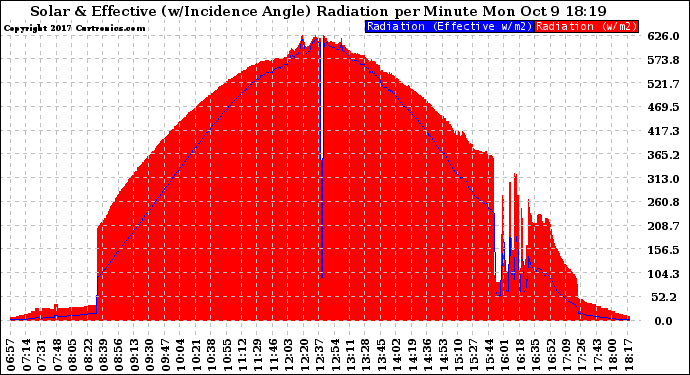Image resolution: width=690 pixels, height=375 pixels.
Task: Click the 16:35 time axis label
Action: (536, 355)
